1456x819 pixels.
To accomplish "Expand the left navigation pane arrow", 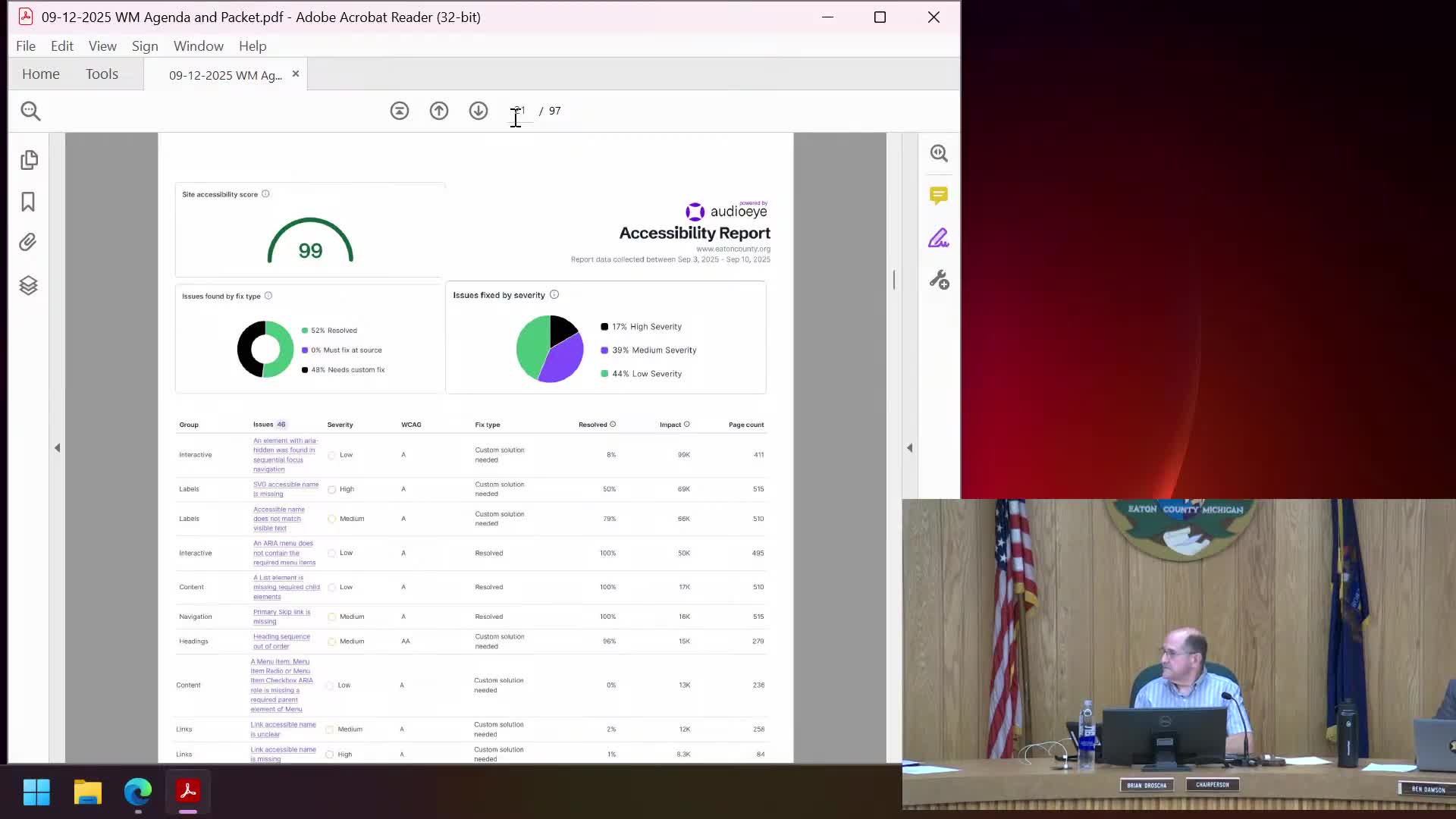I will pos(57,448).
